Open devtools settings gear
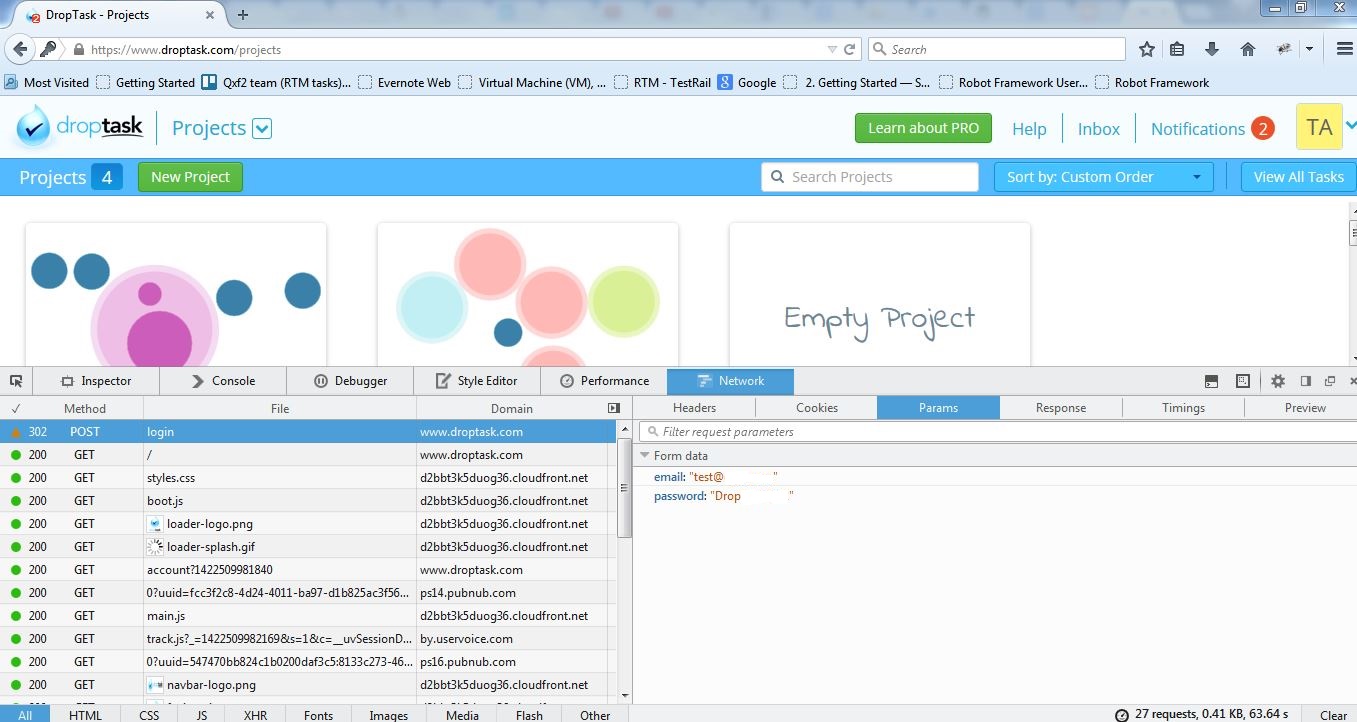 coord(1277,381)
